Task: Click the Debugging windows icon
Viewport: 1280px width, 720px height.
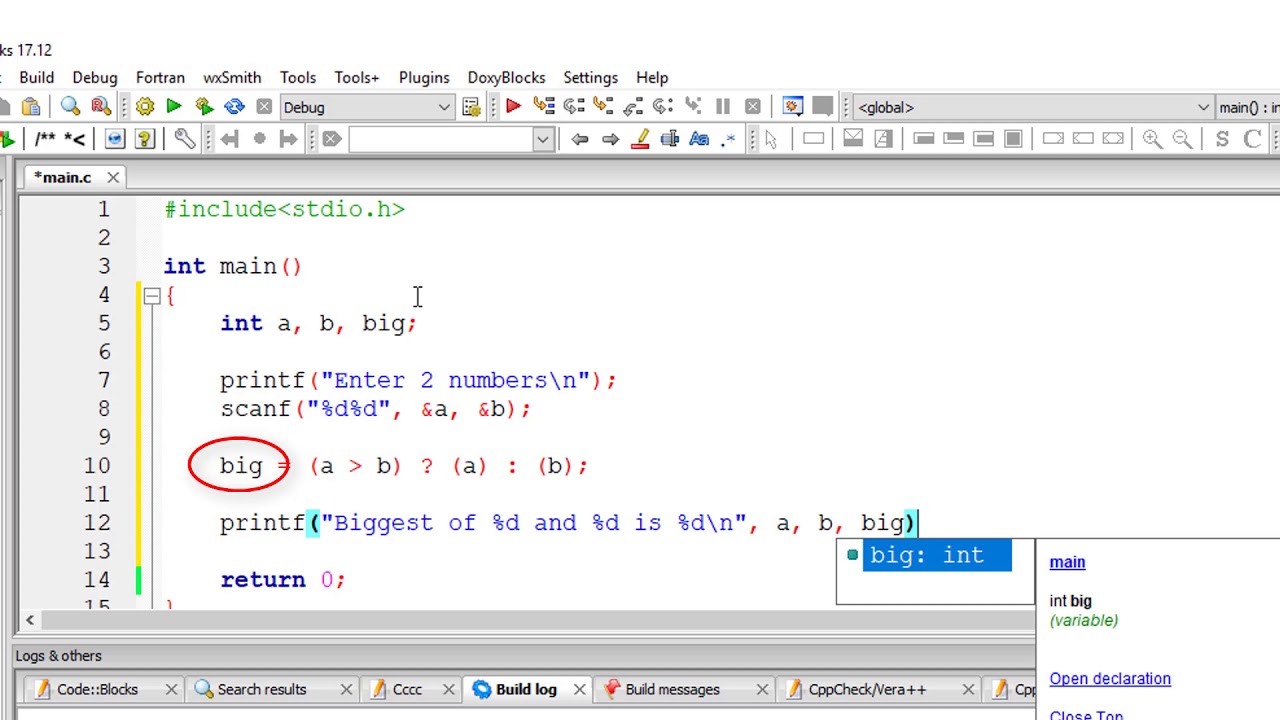Action: point(793,107)
